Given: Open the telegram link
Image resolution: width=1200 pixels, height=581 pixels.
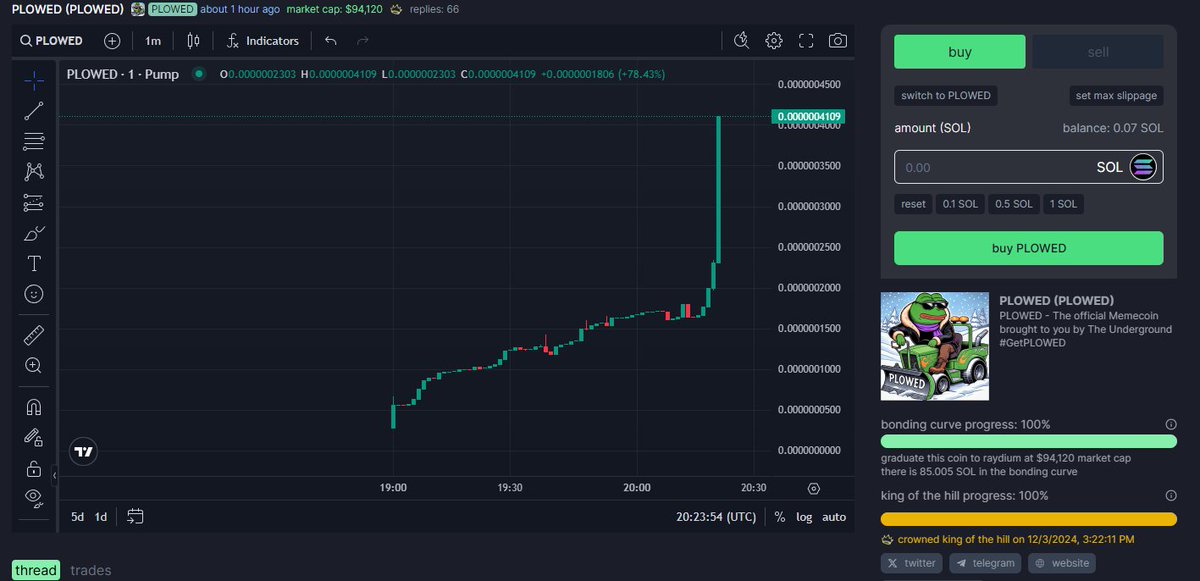Looking at the screenshot, I should tap(985, 563).
